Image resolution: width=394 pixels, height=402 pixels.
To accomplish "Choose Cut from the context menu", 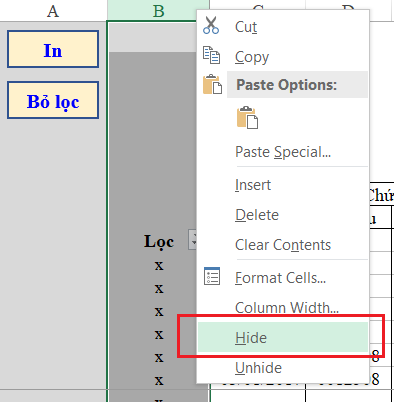I will coord(283,27).
